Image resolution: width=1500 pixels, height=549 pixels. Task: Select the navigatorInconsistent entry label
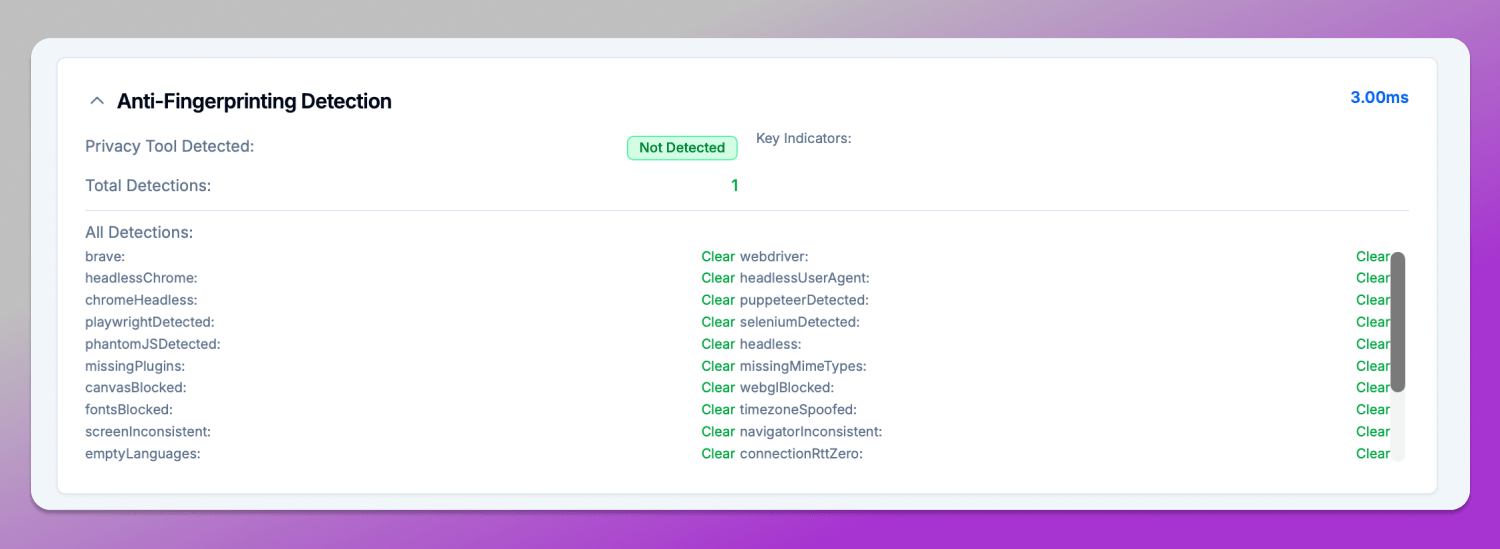point(810,432)
